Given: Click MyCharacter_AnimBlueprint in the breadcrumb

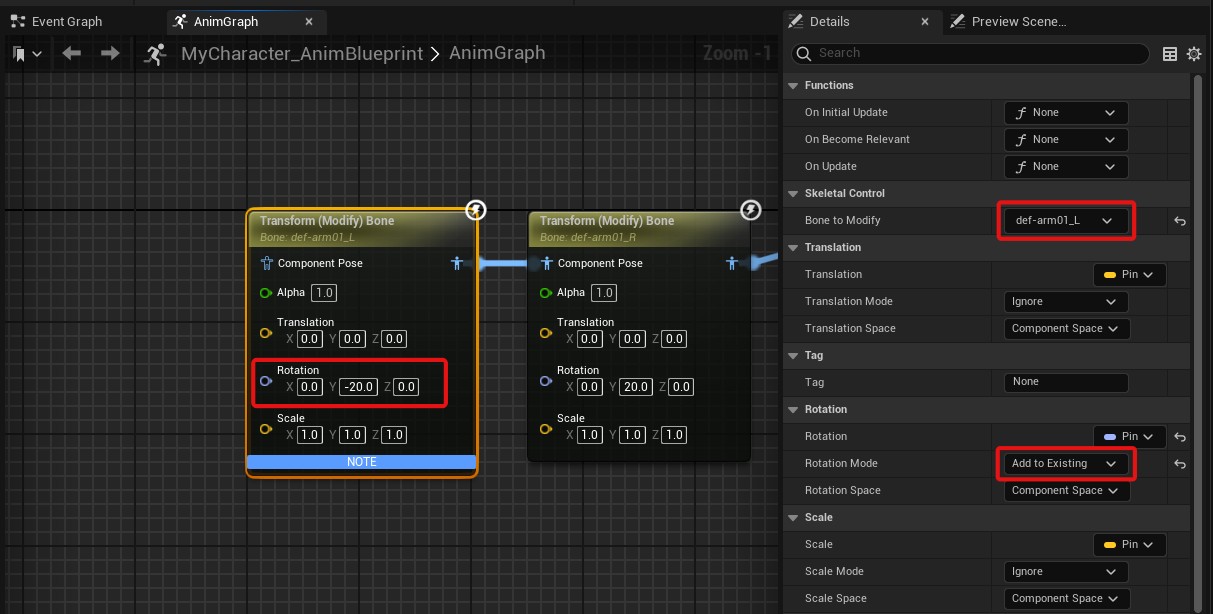Looking at the screenshot, I should 301,54.
